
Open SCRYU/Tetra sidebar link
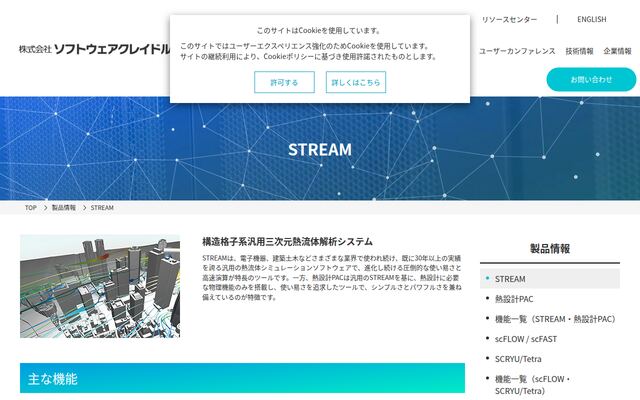518,359
